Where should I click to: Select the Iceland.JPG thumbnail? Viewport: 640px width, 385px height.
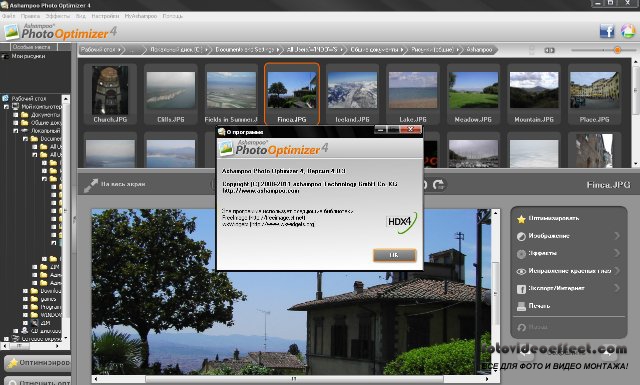(x=352, y=94)
